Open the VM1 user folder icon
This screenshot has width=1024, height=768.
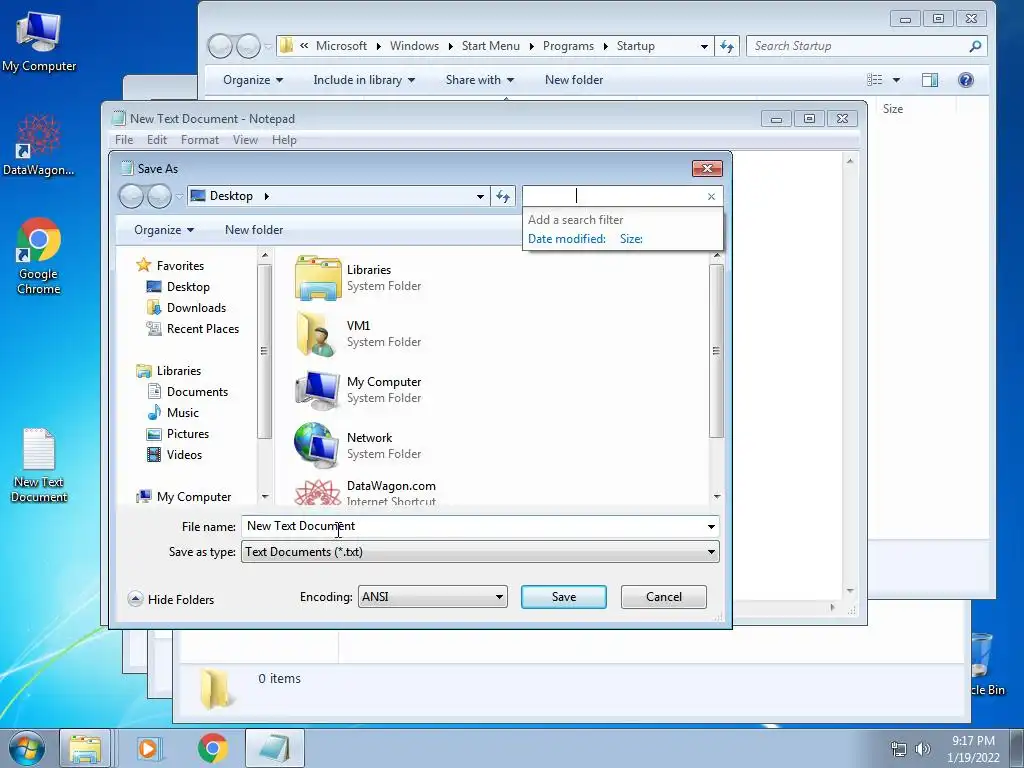tap(318, 334)
